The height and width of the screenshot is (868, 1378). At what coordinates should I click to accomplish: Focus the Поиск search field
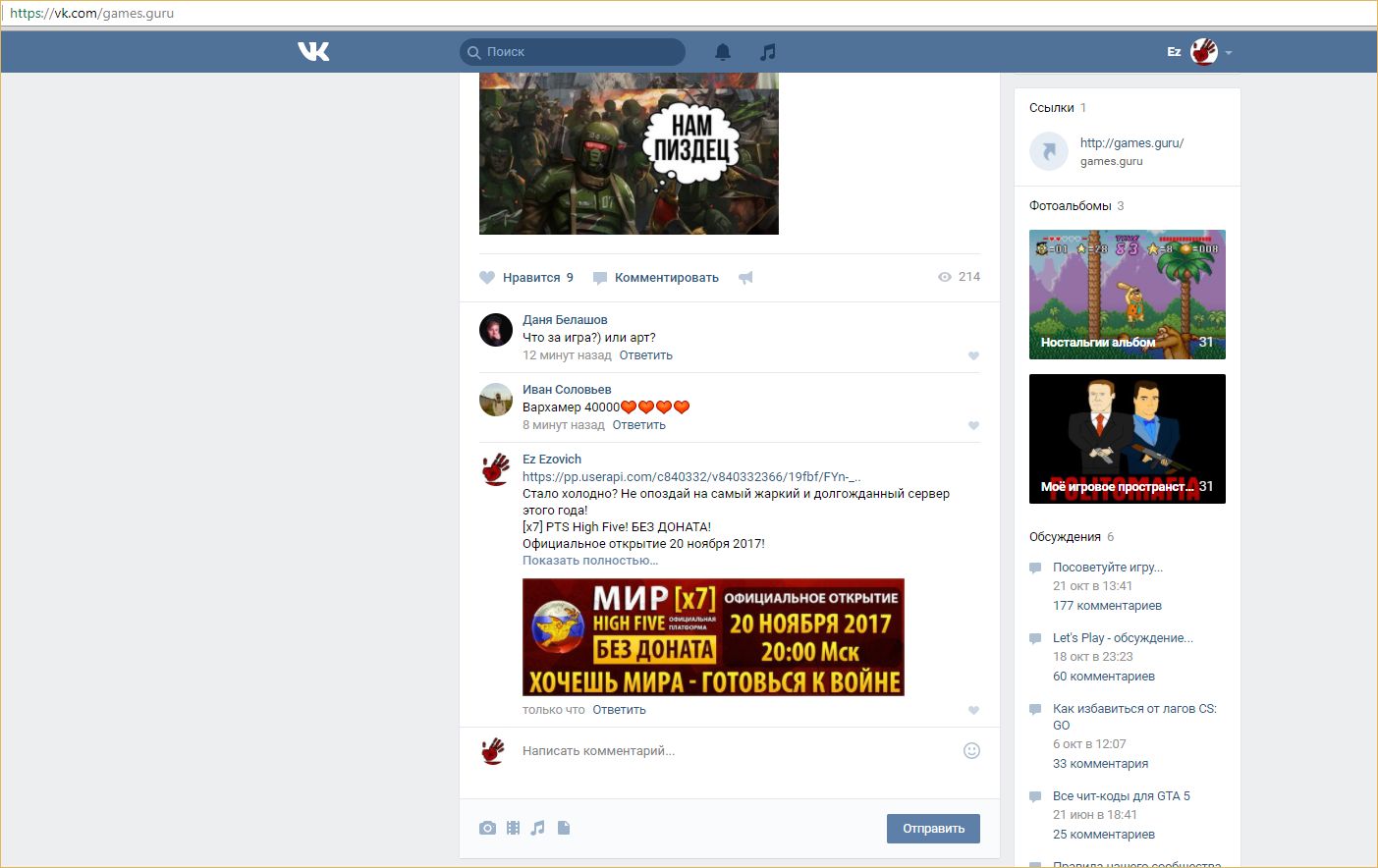click(x=573, y=52)
